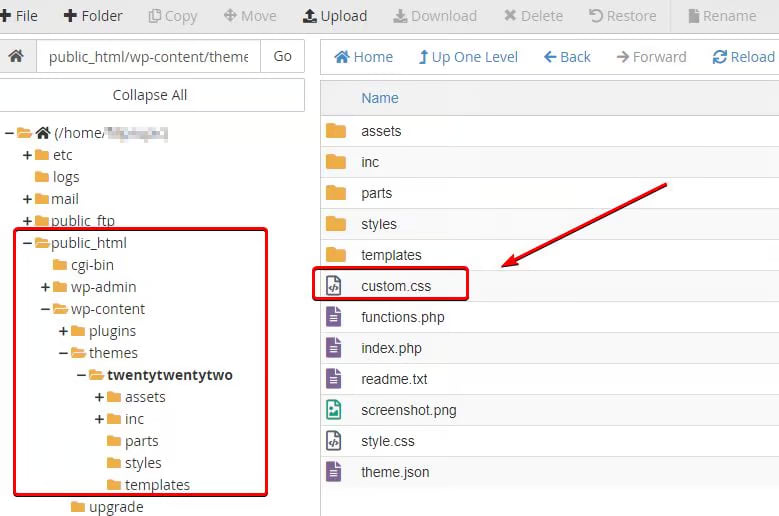779x516 pixels.
Task: Select the styles folder in the tree
Action: pyautogui.click(x=143, y=463)
